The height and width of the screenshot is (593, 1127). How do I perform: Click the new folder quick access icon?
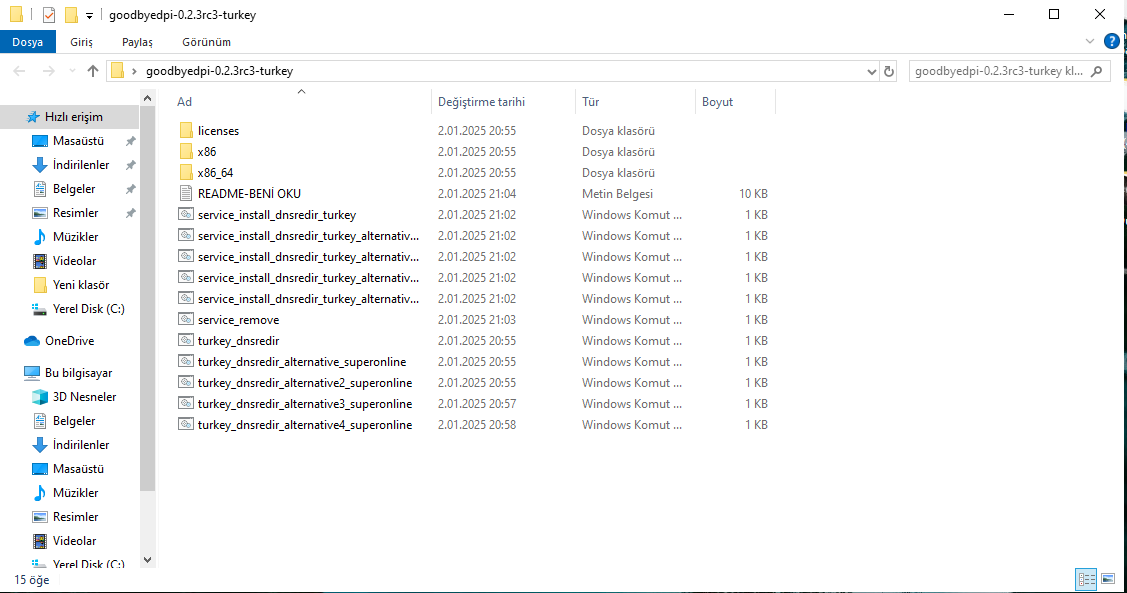point(70,14)
